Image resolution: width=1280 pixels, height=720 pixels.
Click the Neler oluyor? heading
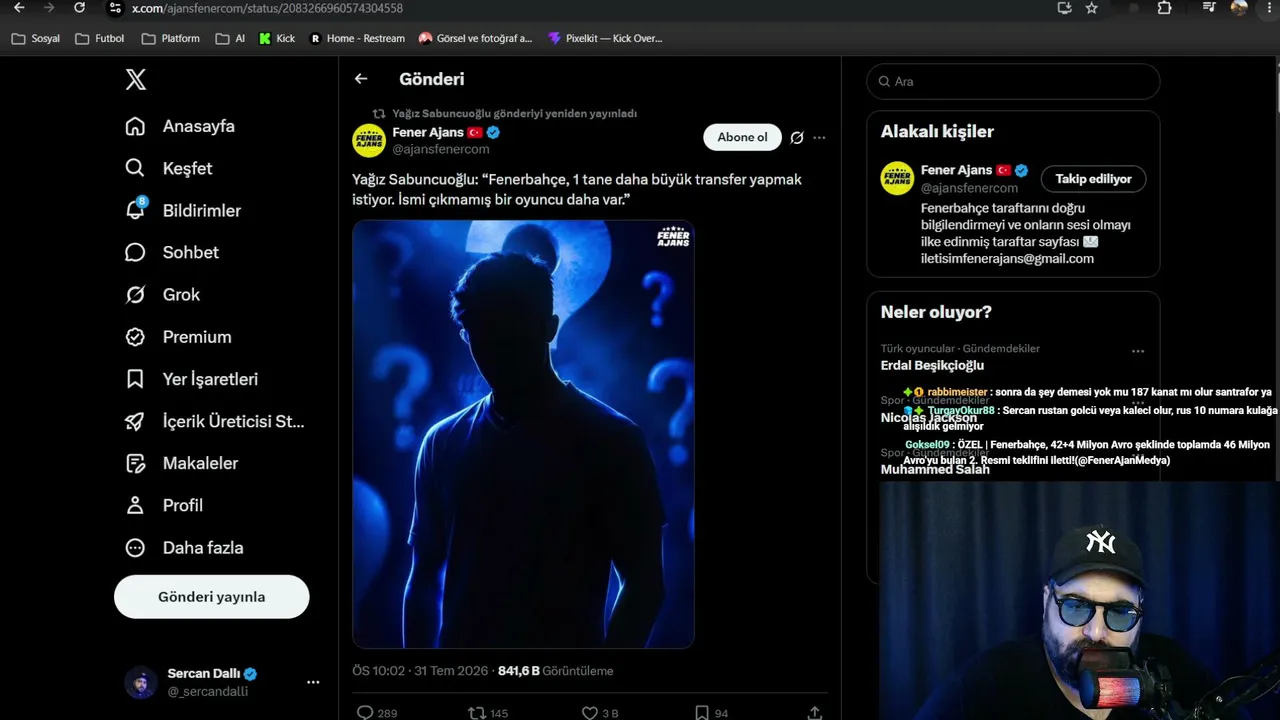(936, 312)
